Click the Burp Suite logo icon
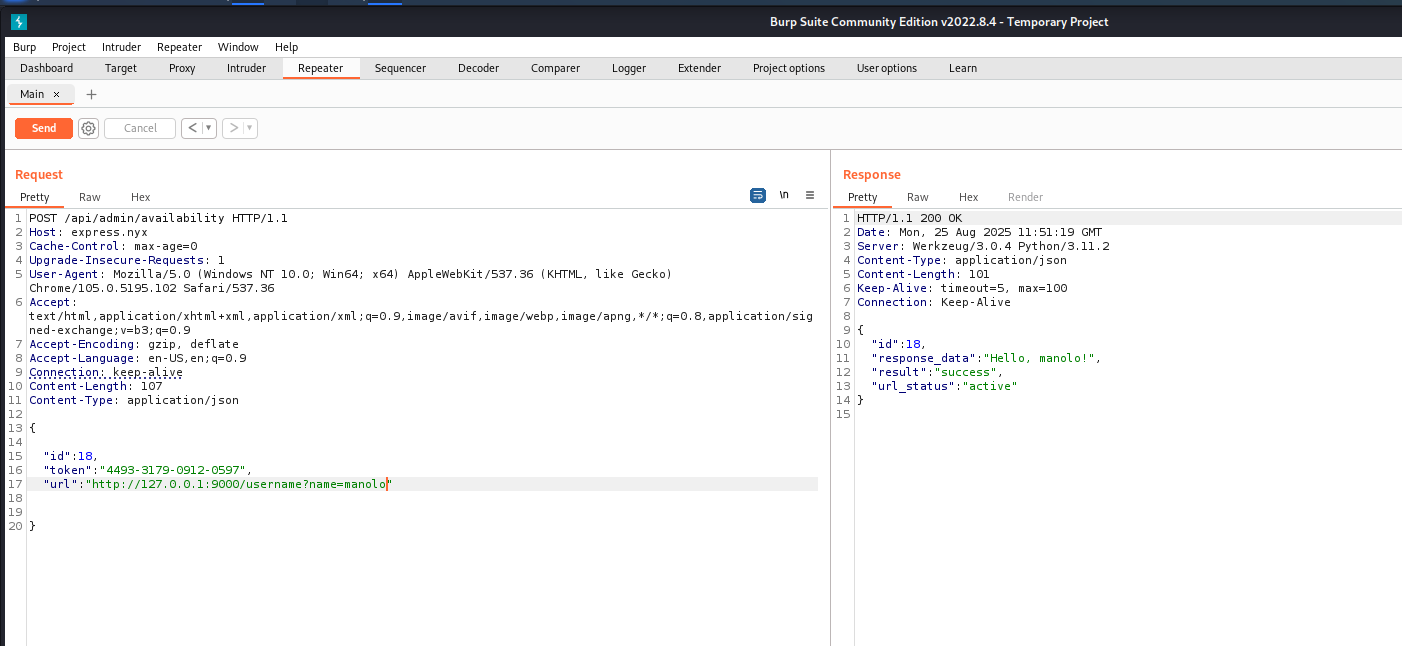The height and width of the screenshot is (646, 1402). click(x=18, y=22)
